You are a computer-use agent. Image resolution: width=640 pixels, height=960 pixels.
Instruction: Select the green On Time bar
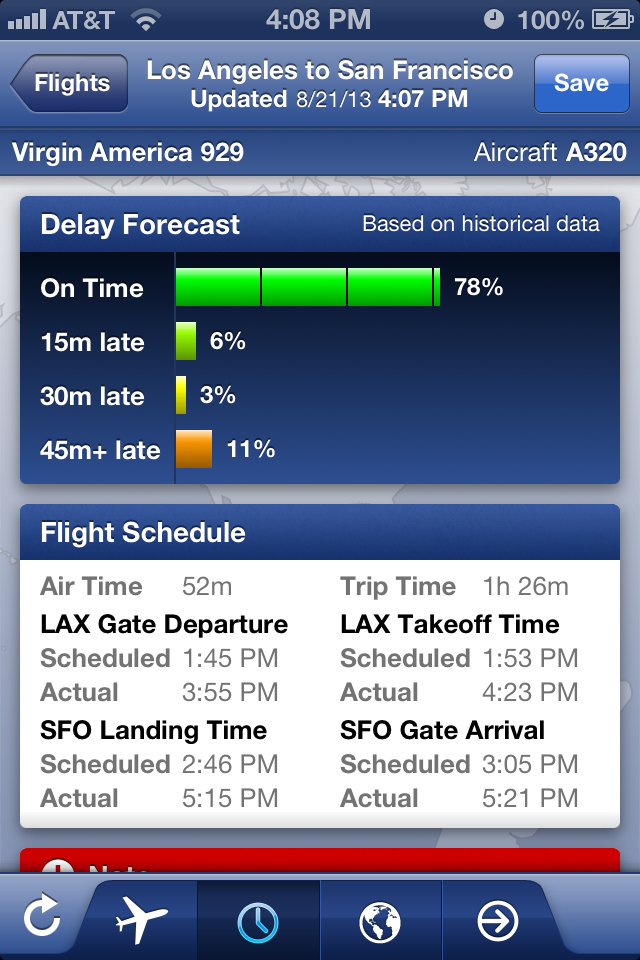pos(308,287)
